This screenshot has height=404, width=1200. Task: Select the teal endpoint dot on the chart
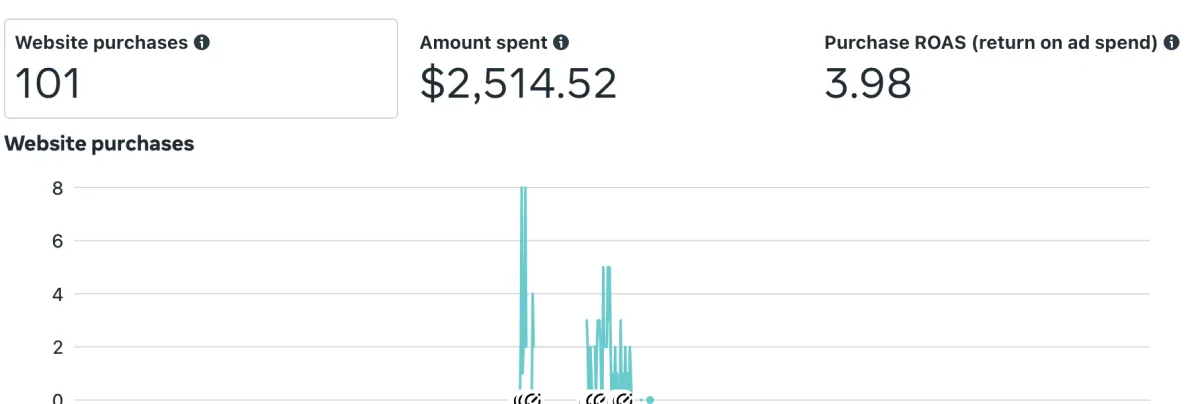point(650,399)
